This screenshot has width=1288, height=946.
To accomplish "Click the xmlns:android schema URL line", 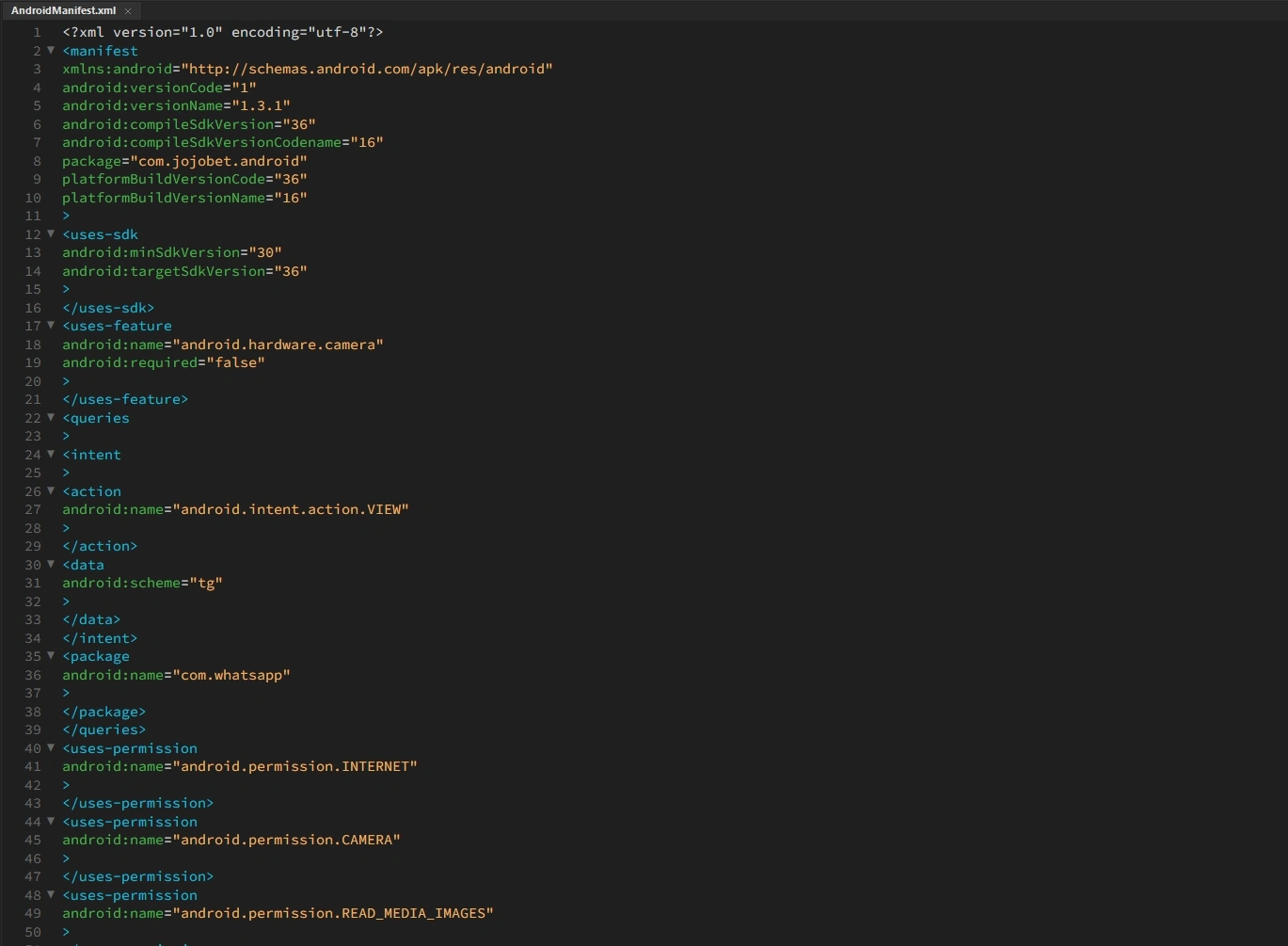I will point(308,69).
